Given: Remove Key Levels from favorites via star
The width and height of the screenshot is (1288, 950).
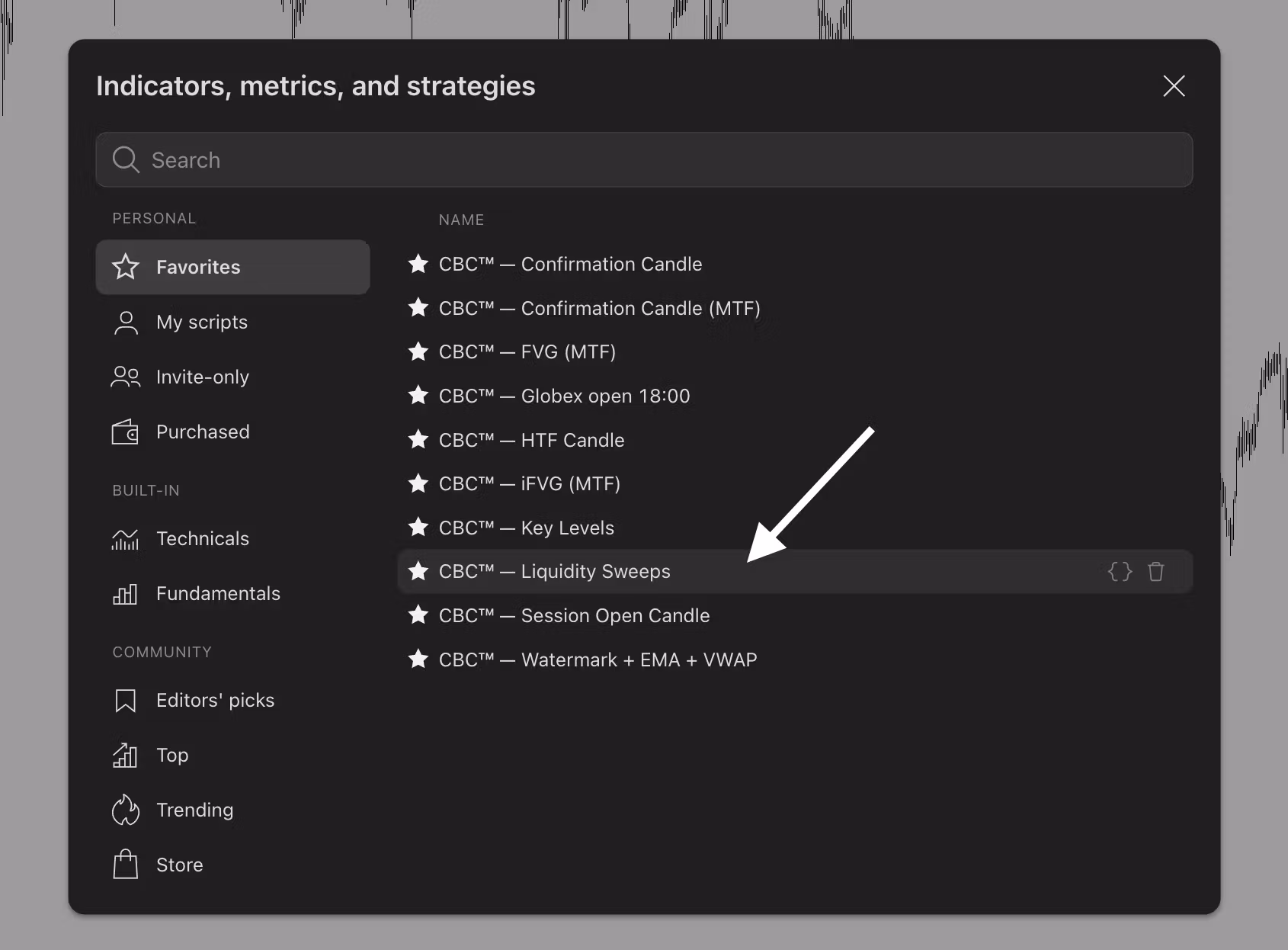Looking at the screenshot, I should click(x=418, y=528).
